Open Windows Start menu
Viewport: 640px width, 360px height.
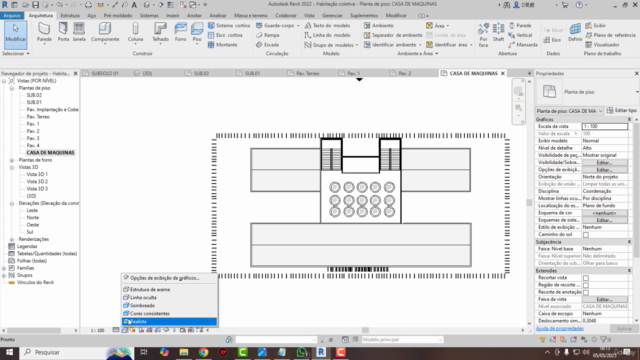click(9, 352)
